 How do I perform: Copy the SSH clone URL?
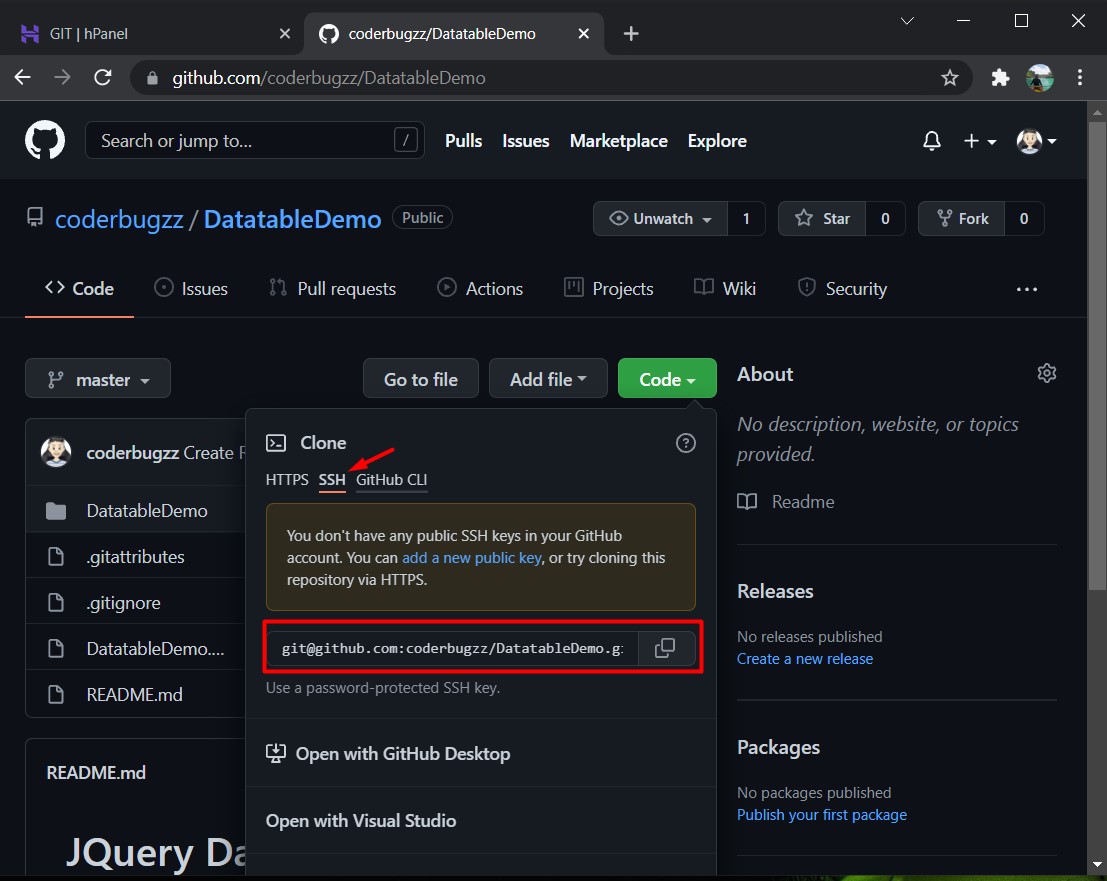click(665, 648)
